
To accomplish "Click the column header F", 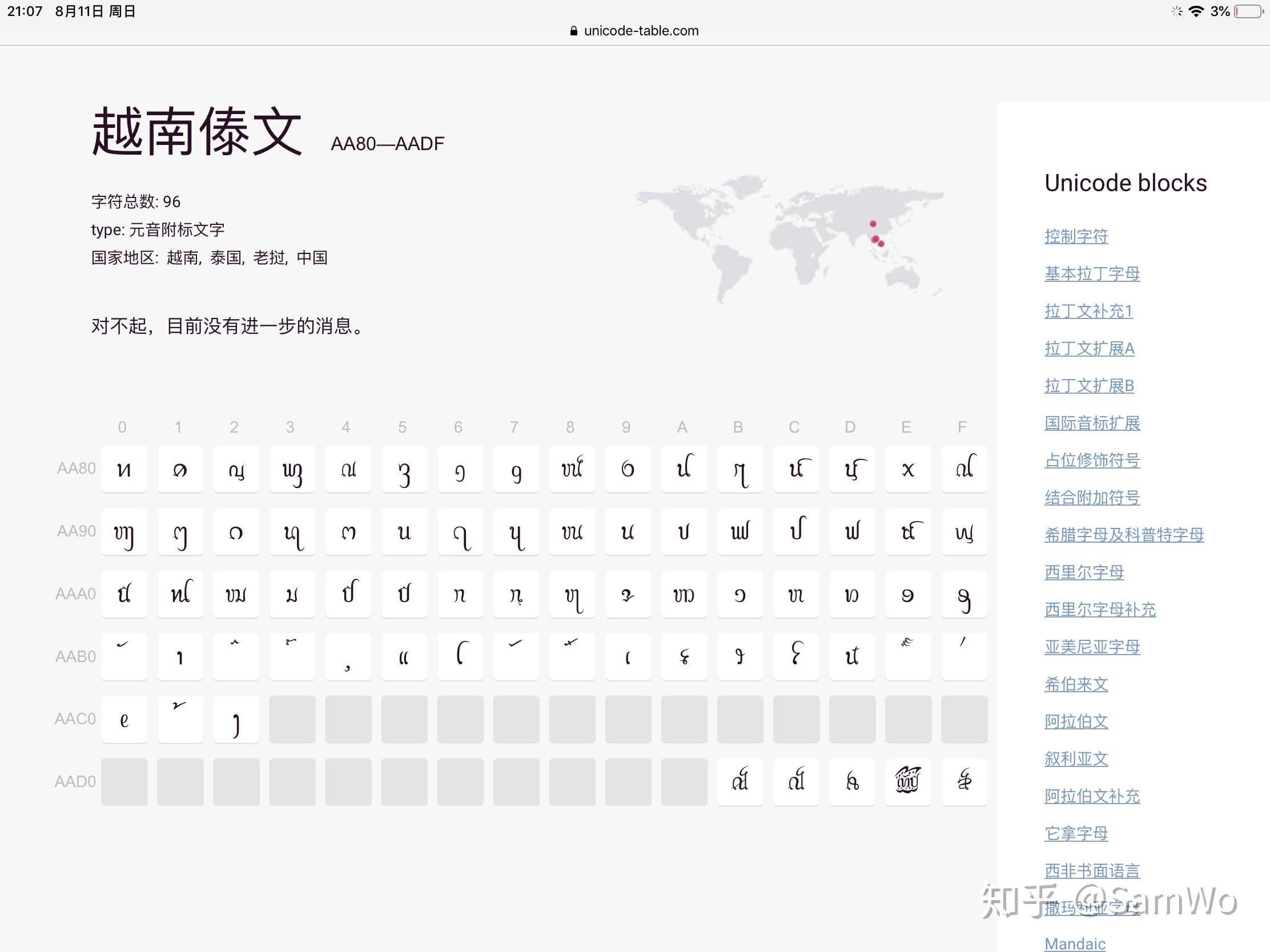I will click(962, 427).
